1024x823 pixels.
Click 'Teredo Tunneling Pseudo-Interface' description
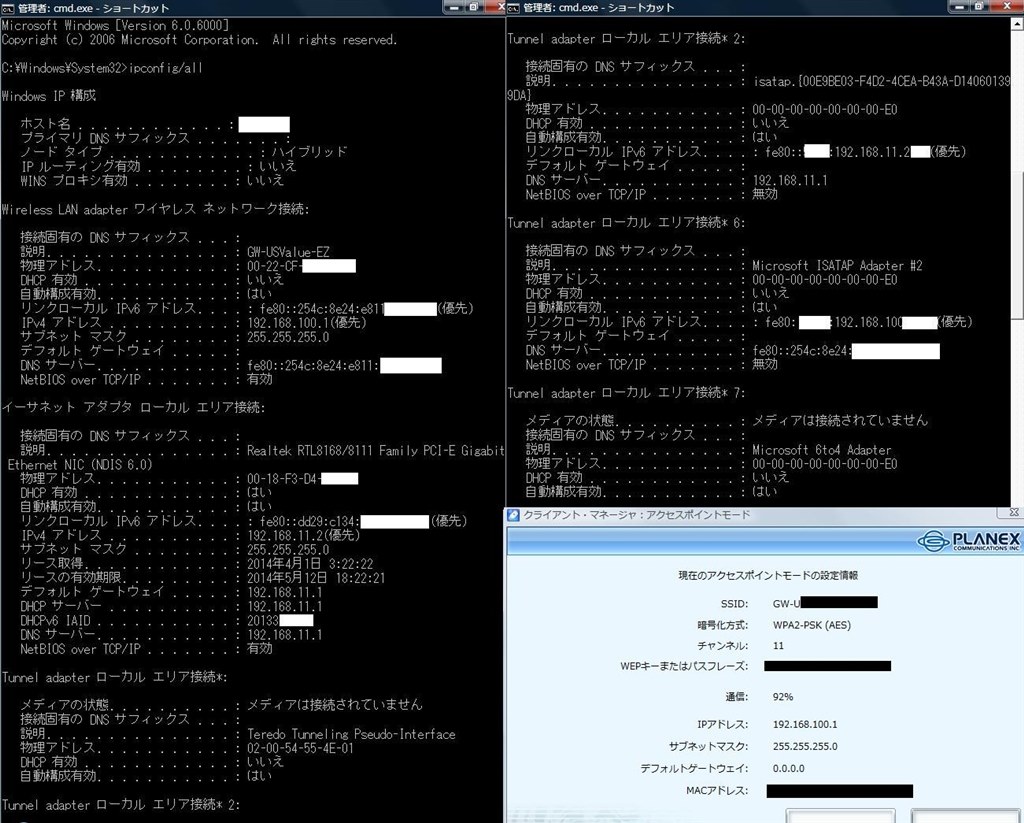(x=351, y=734)
